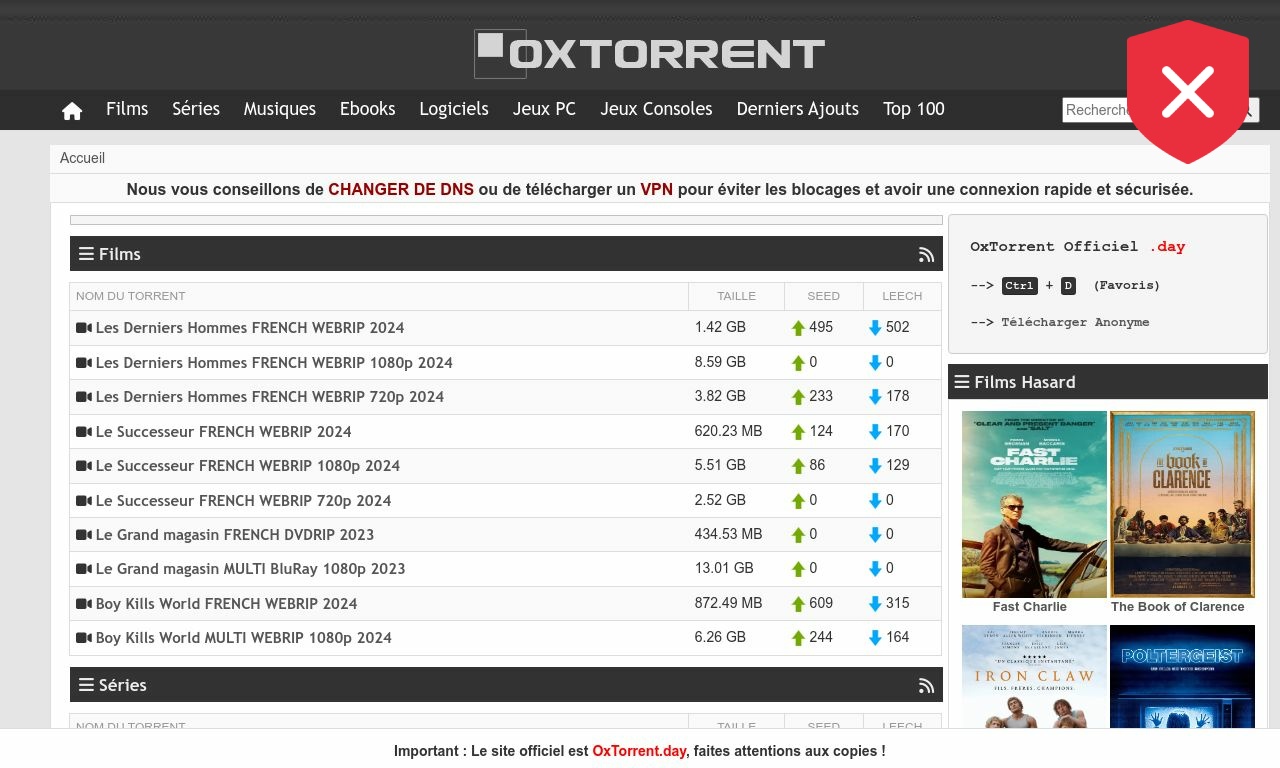Click the size value 13.01 GB

(x=724, y=569)
